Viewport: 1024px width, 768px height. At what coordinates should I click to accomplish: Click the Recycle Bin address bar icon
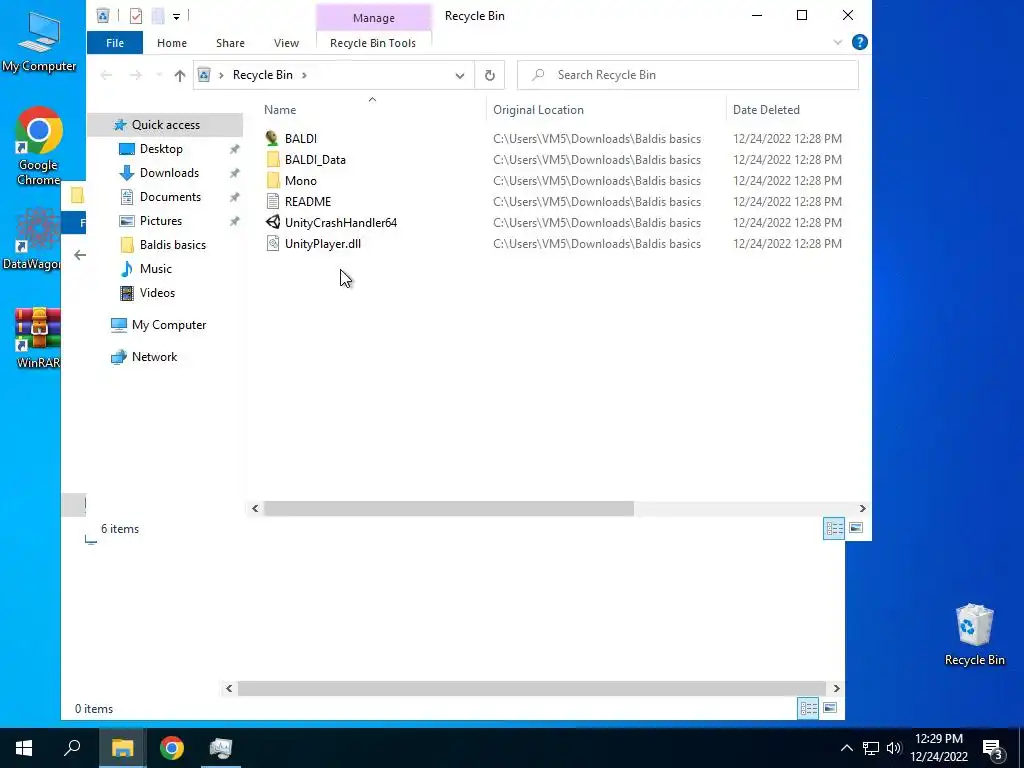tap(204, 75)
